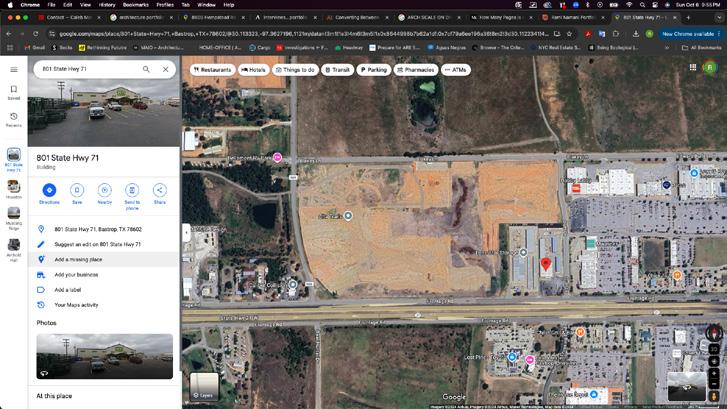Show more bookmarks with the chevron

click(667, 48)
